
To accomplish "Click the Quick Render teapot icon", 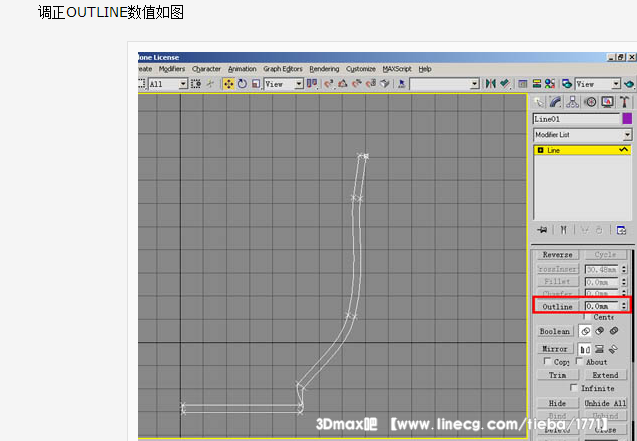I will tap(629, 84).
